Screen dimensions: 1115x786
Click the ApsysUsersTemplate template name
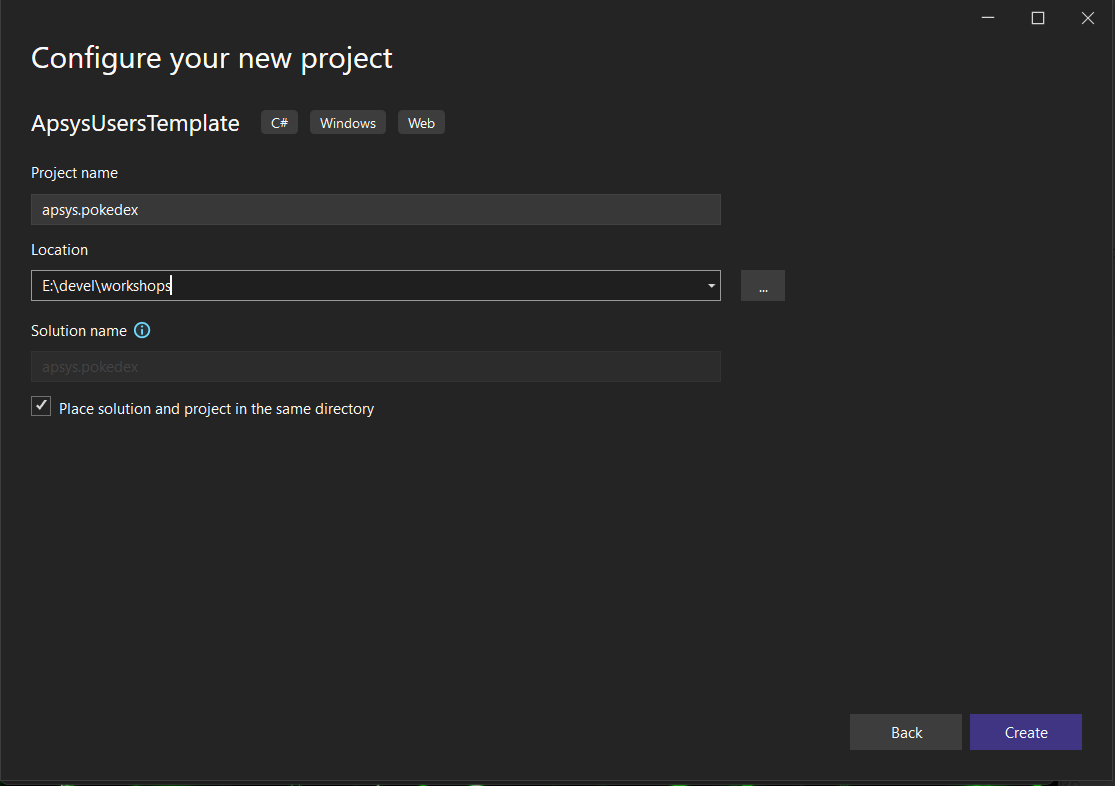pyautogui.click(x=135, y=123)
